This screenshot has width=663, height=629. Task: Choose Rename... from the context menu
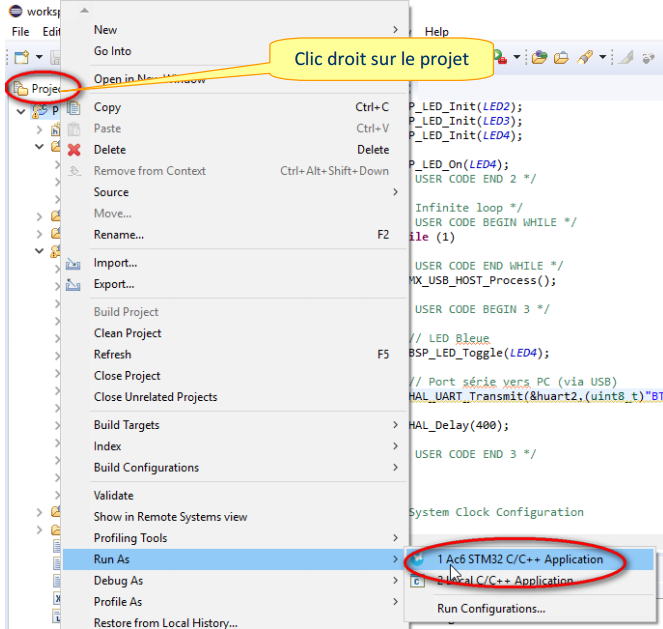click(118, 235)
